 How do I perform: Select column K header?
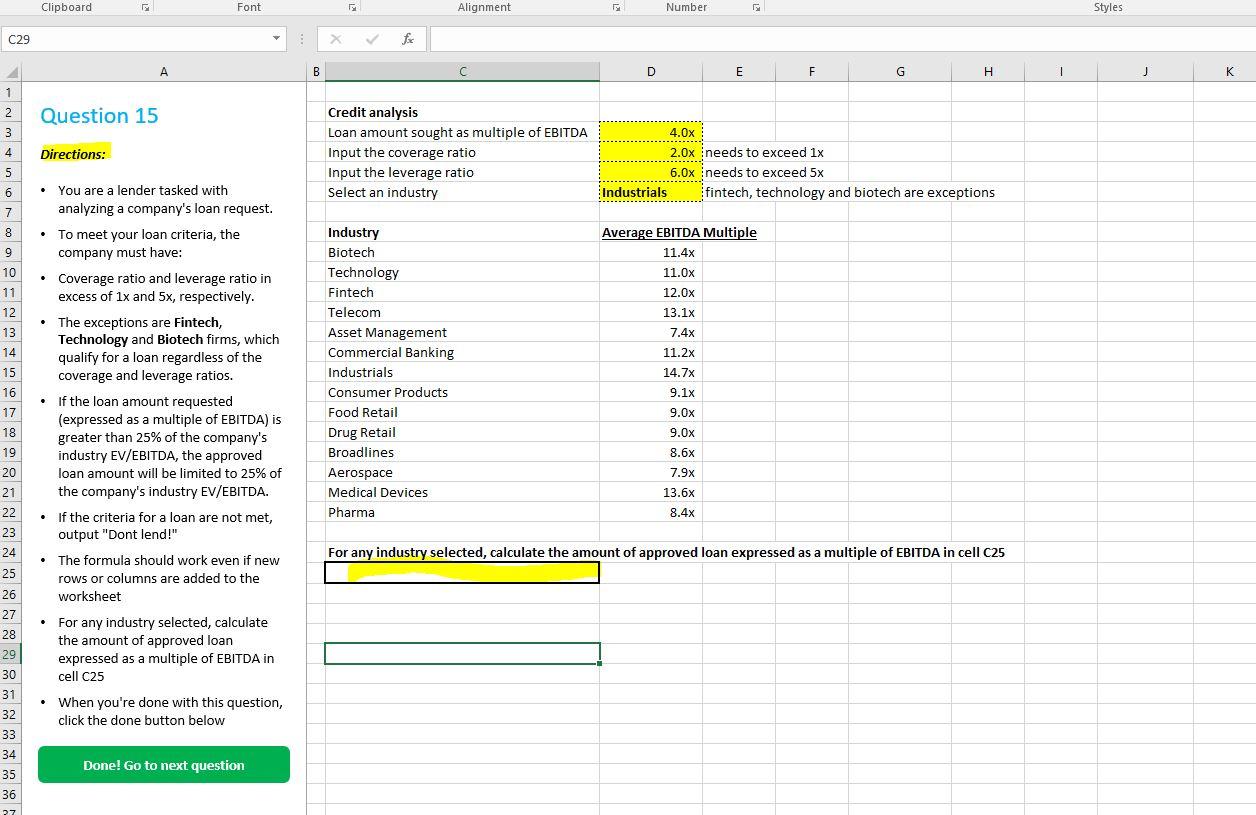tap(1229, 72)
